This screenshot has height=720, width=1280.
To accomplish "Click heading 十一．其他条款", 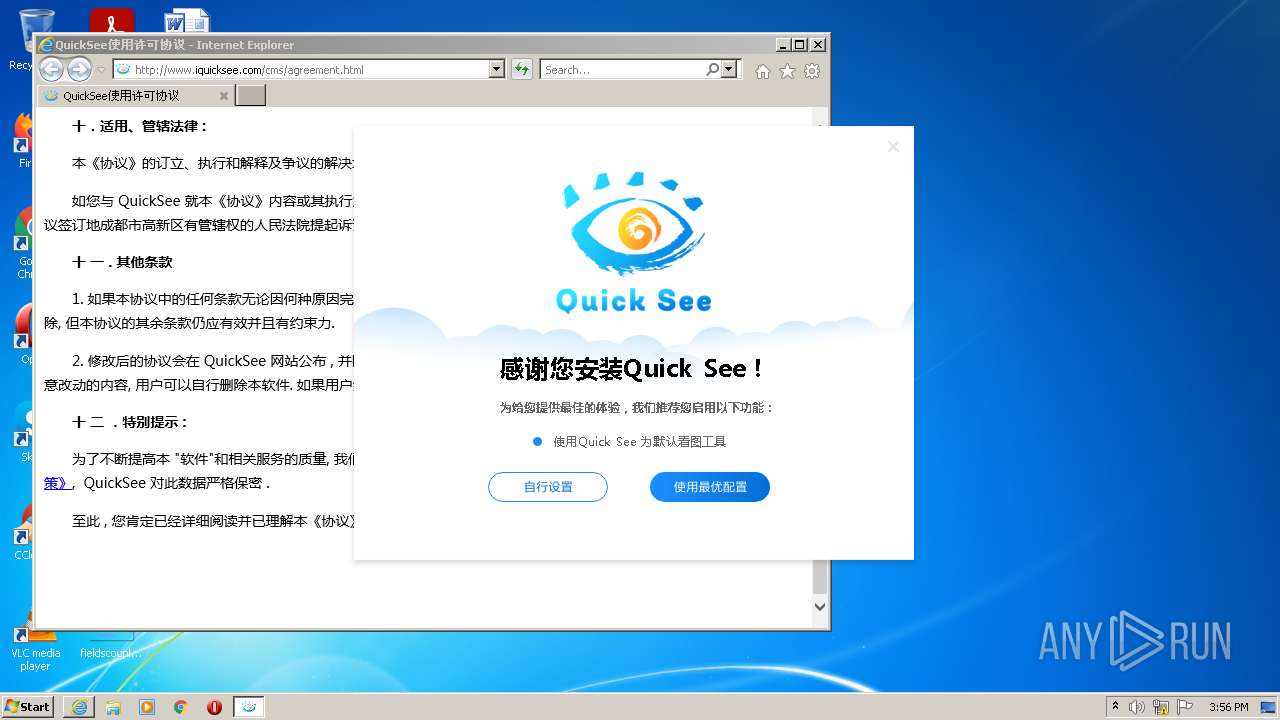I will [122, 262].
